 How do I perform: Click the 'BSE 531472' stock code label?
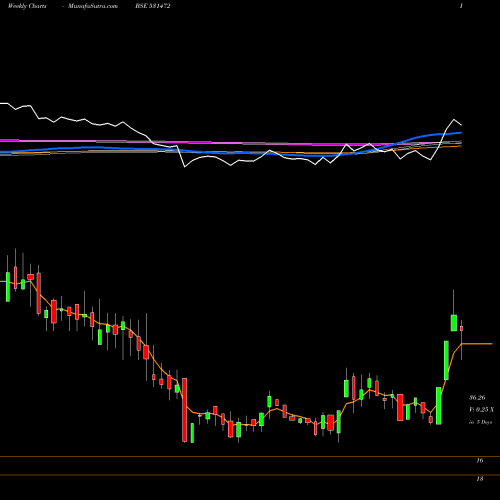pyautogui.click(x=153, y=6)
